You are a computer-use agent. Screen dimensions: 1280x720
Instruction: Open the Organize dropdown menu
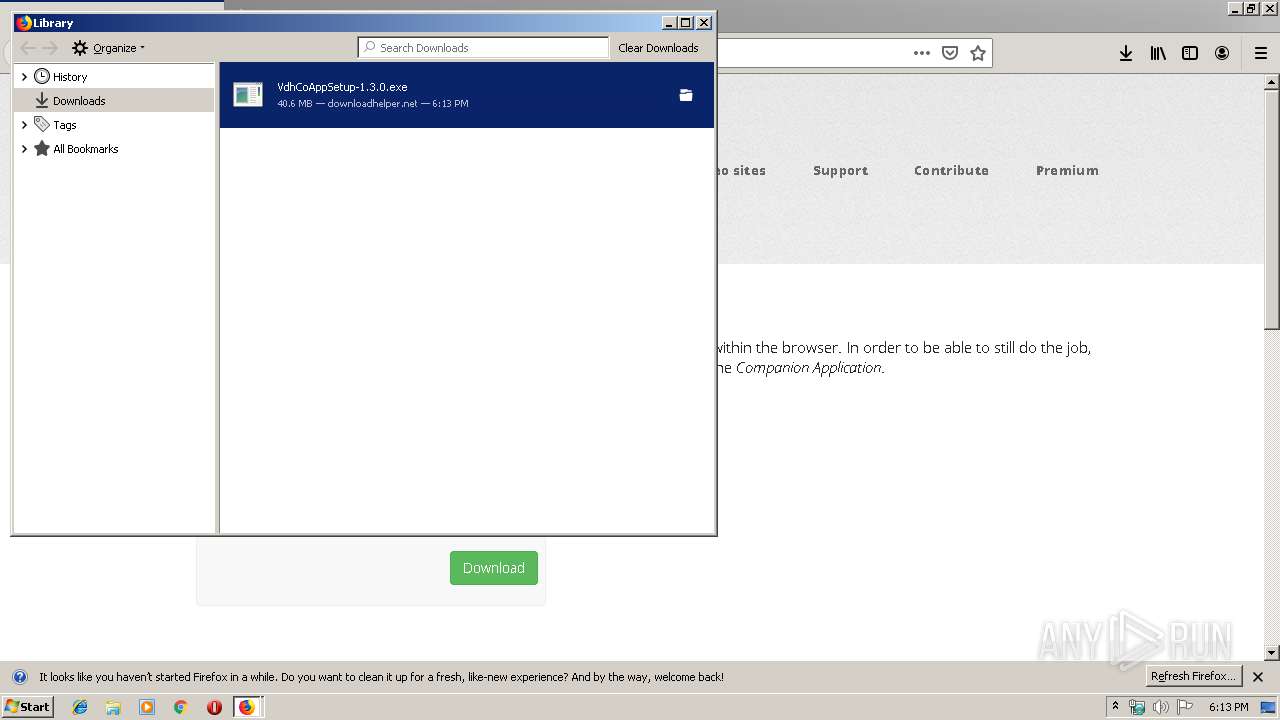[x=108, y=47]
